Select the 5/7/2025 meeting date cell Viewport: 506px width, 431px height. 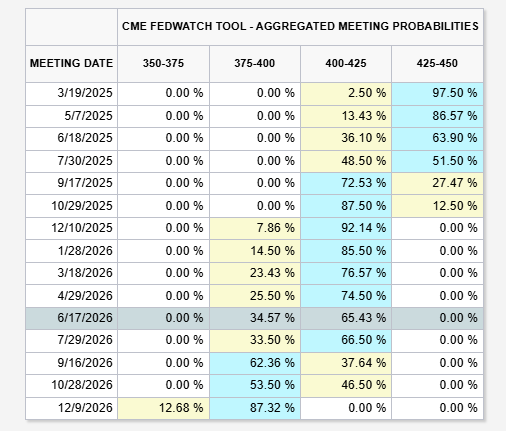(71, 116)
